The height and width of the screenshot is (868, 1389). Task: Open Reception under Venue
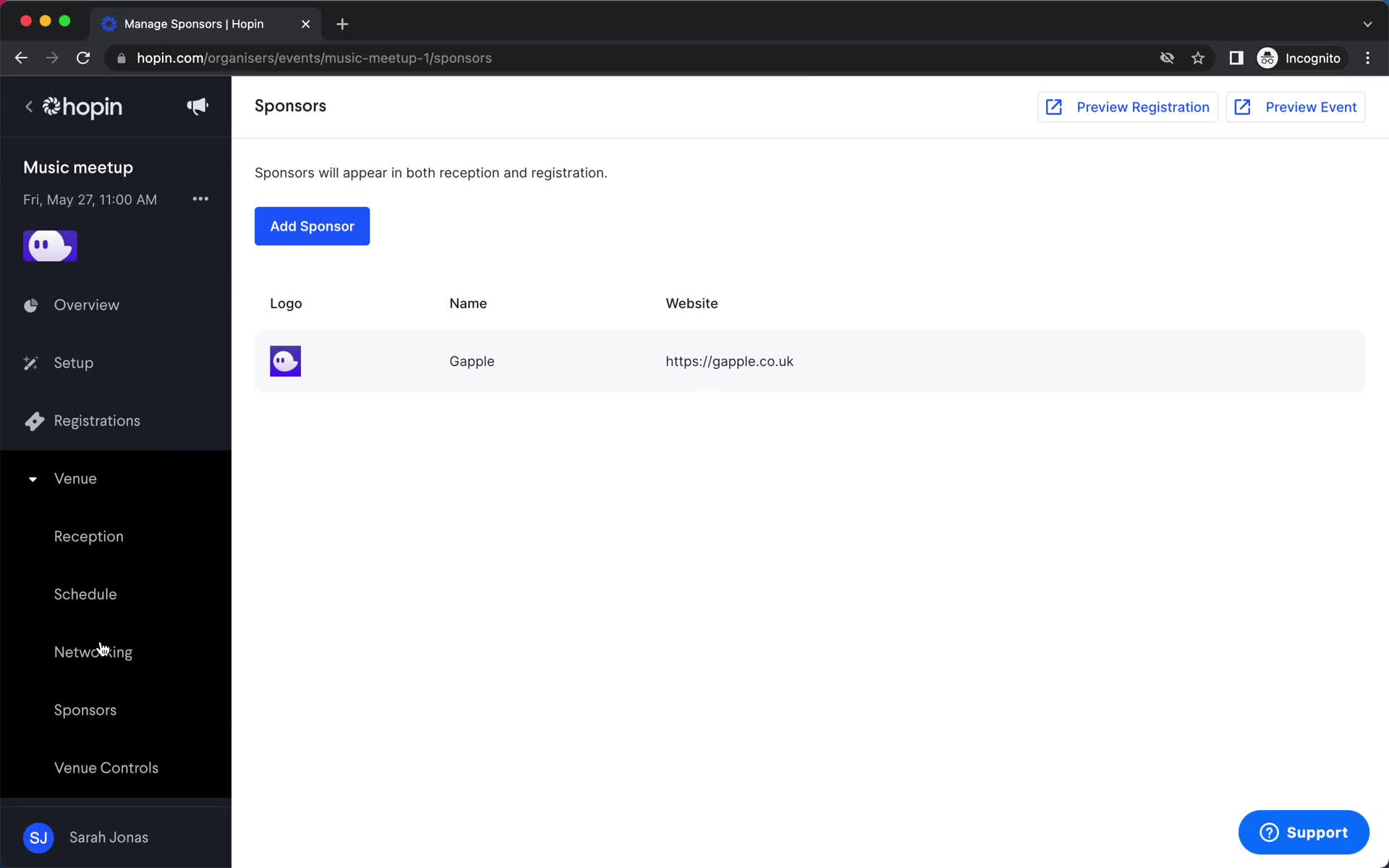(x=89, y=537)
